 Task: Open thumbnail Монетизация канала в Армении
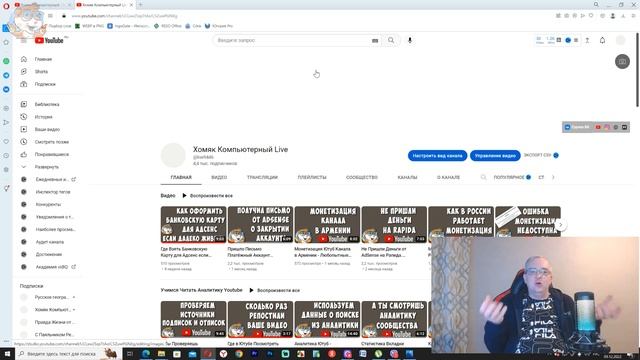click(327, 224)
